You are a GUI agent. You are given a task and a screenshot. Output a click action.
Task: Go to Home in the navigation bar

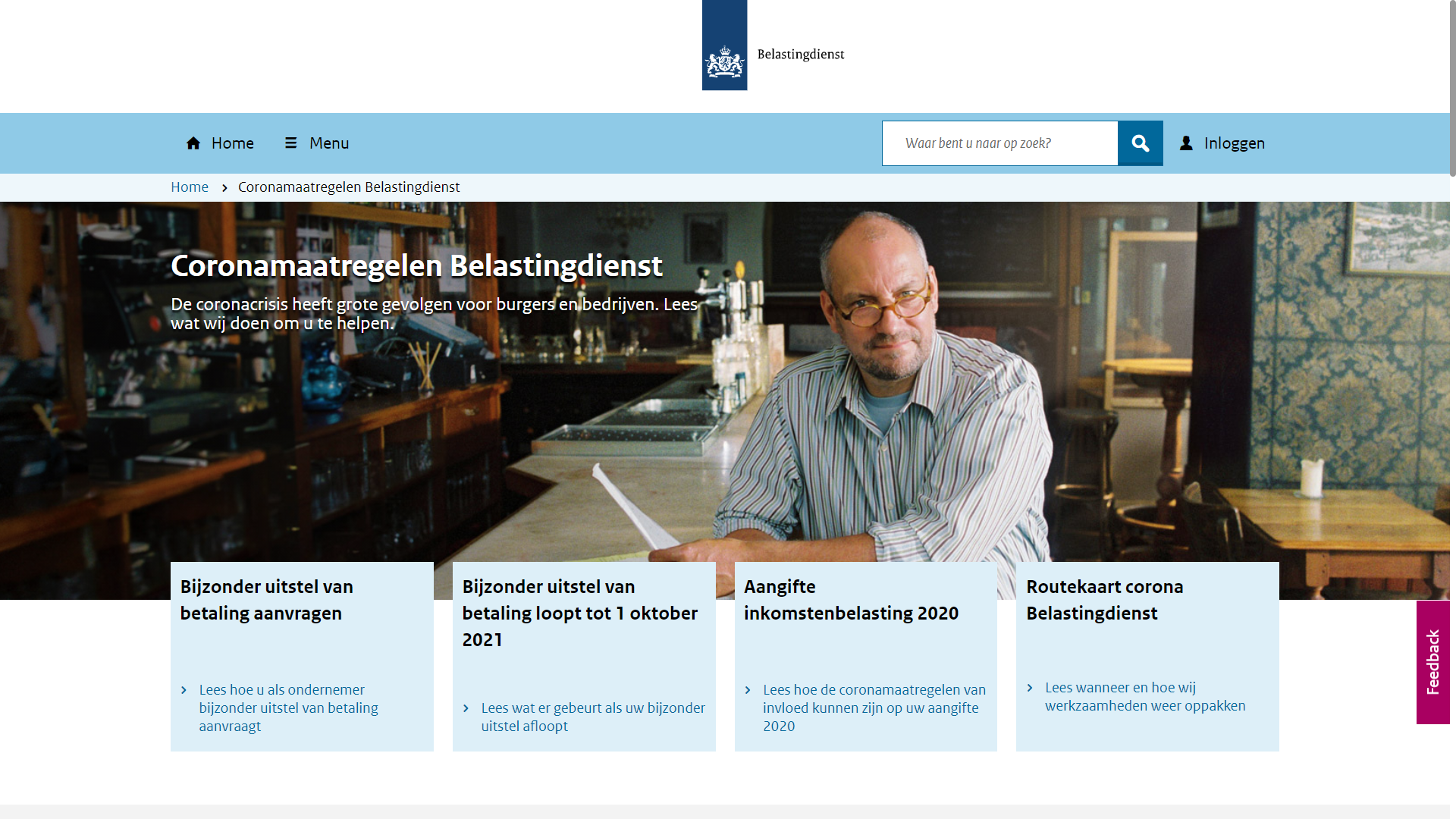point(232,143)
